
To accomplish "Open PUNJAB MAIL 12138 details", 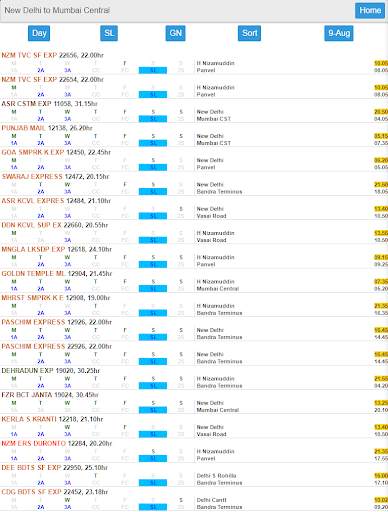I will click(47, 128).
